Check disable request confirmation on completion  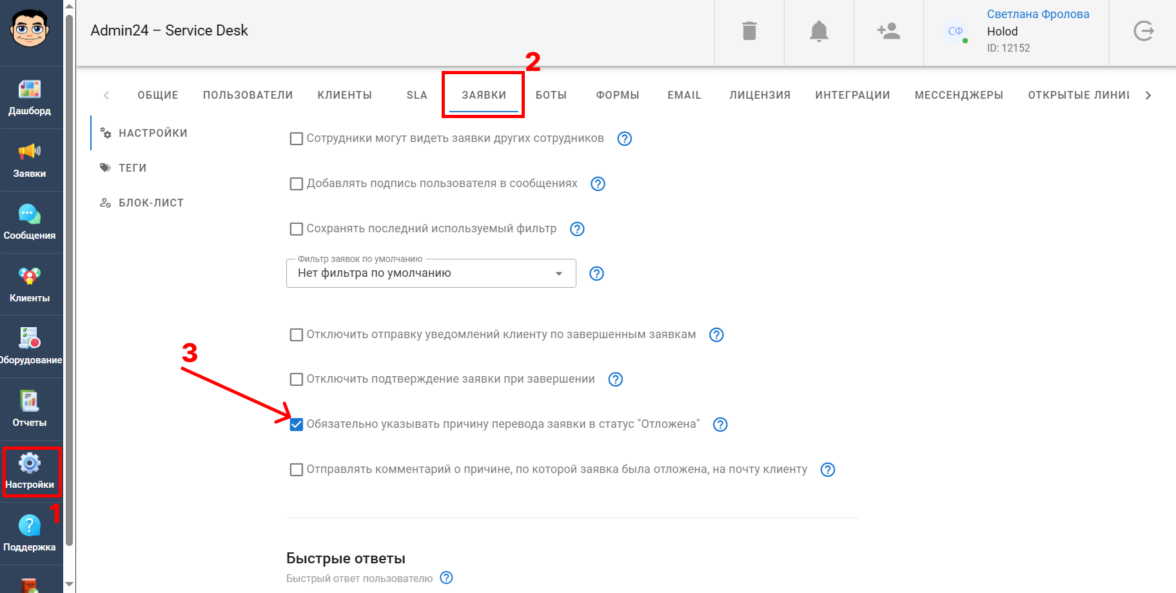coord(296,379)
